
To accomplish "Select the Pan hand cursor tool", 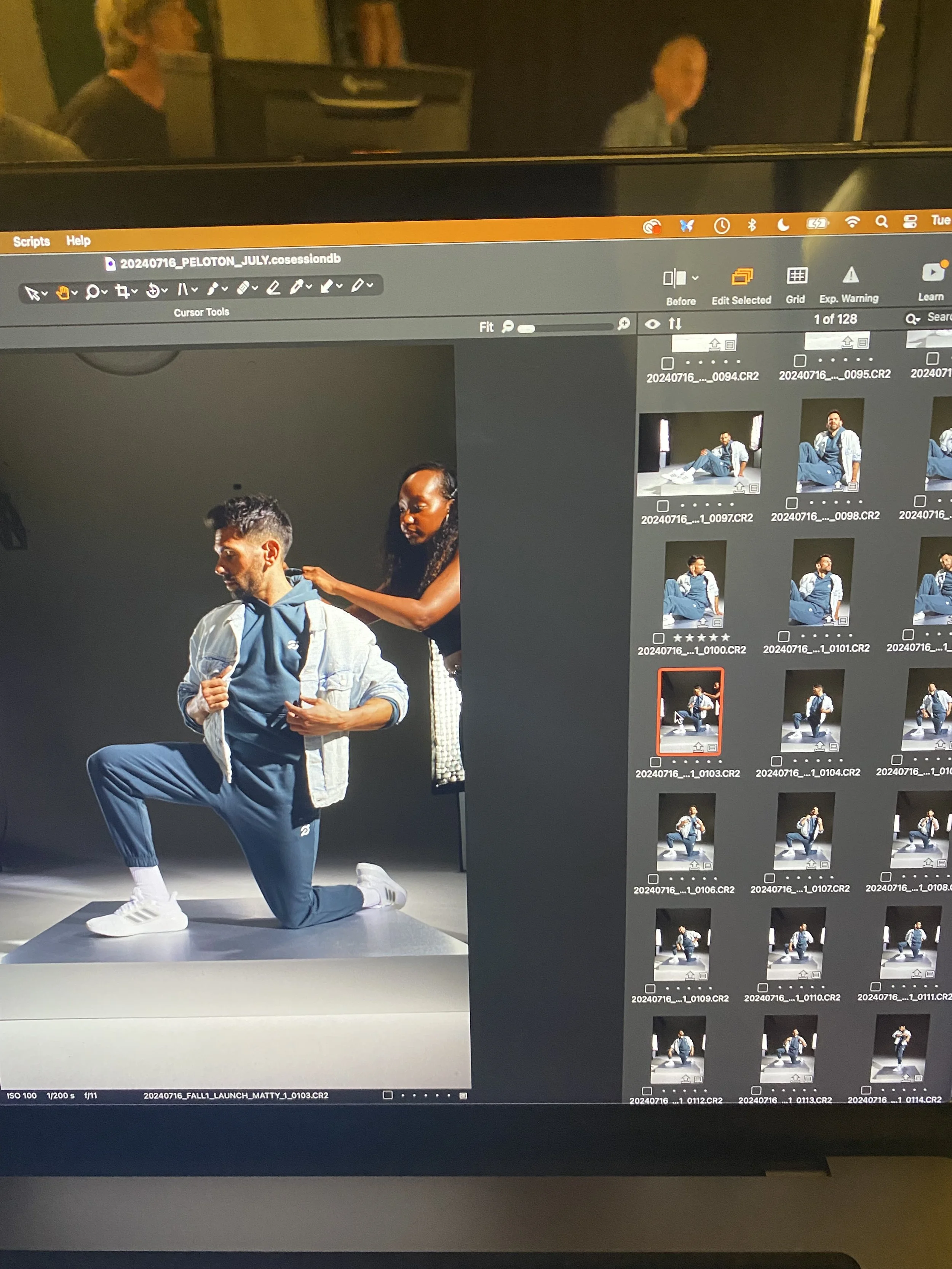I will pyautogui.click(x=62, y=293).
